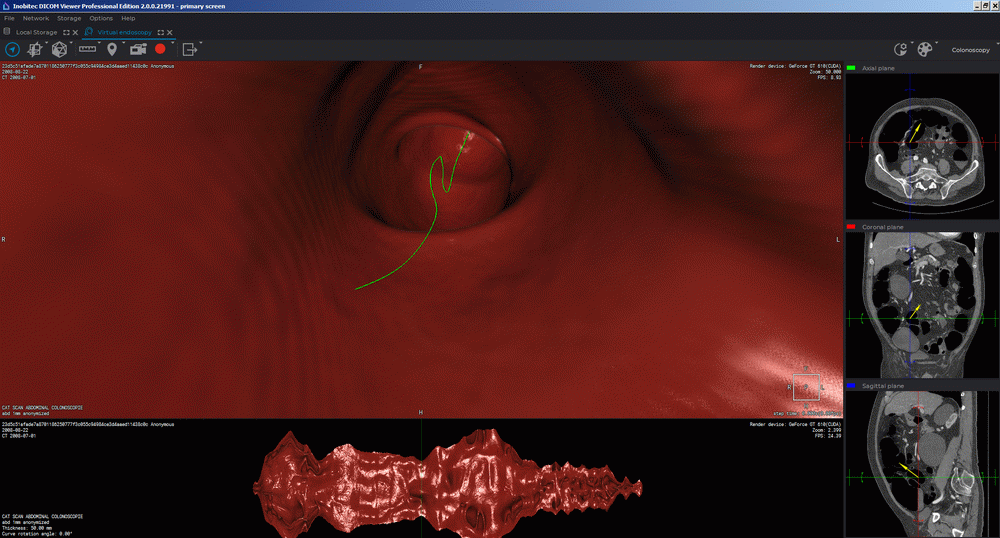The height and width of the screenshot is (538, 1000).
Task: Click the blue Sagittal plane color swatch
Action: [851, 385]
